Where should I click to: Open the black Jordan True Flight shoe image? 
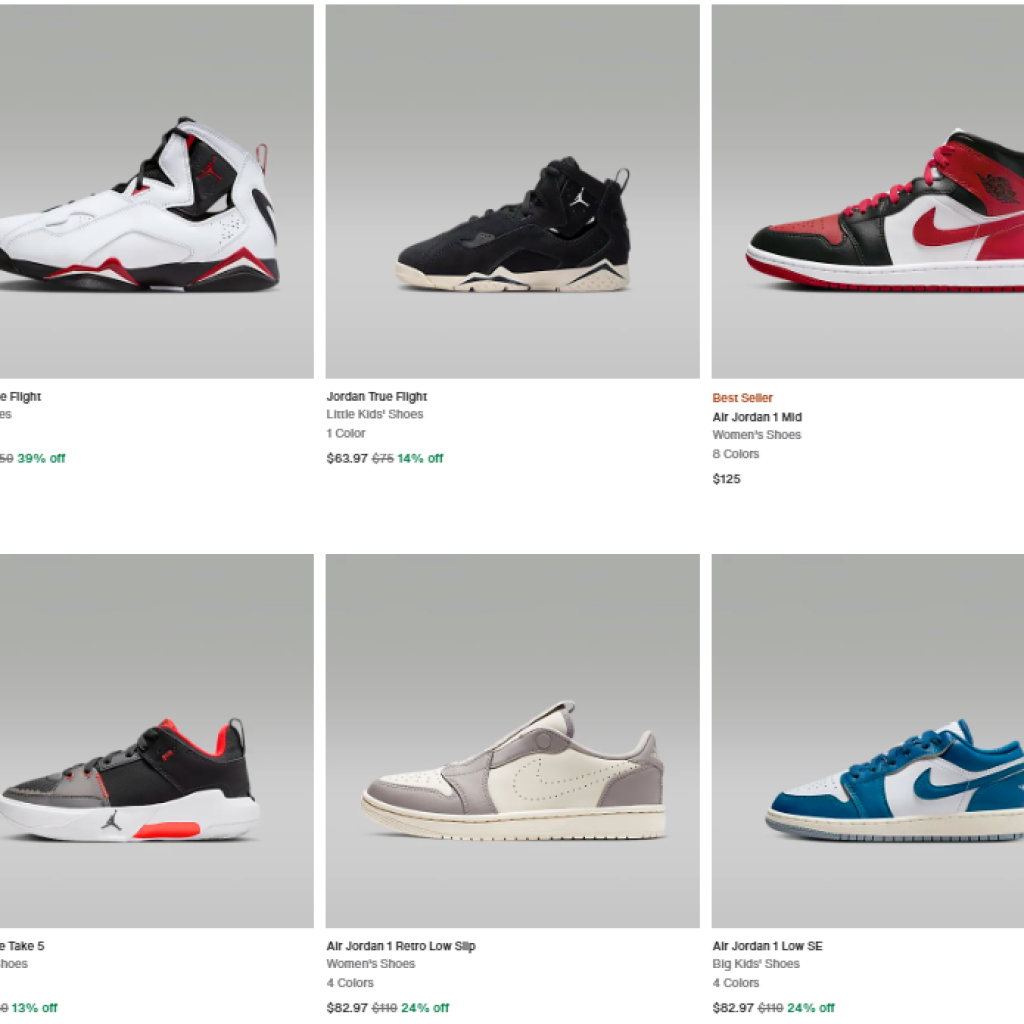tap(513, 191)
